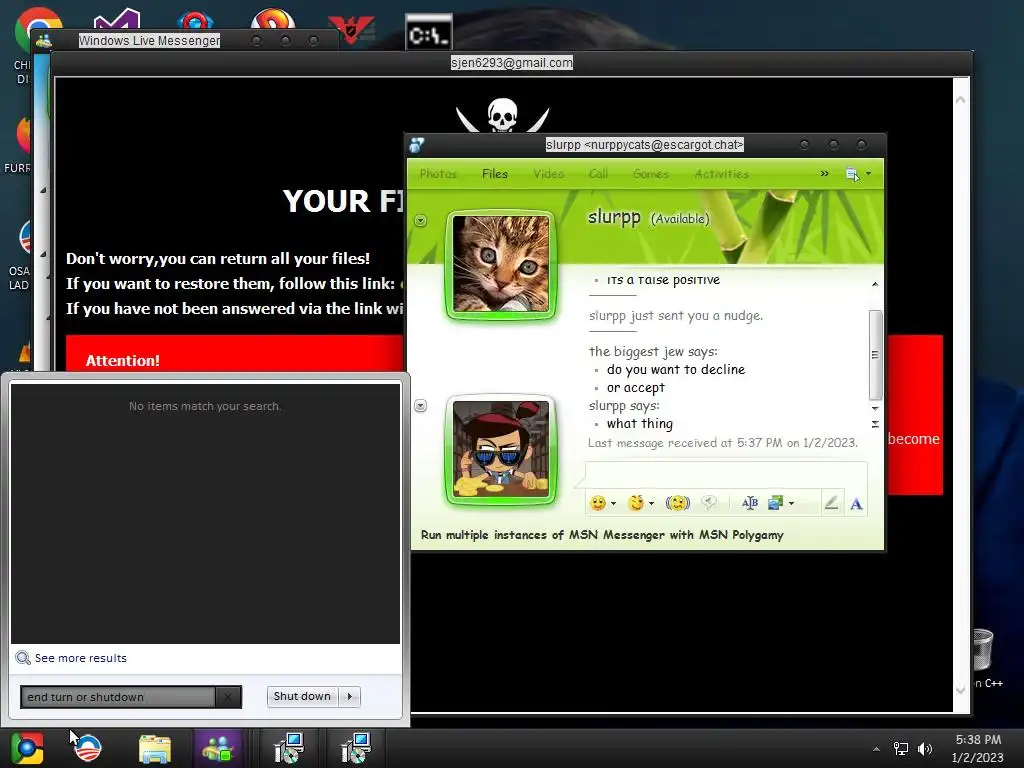Switch to handwriting pencil mode
Screen dimensions: 1024x768
pyautogui.click(x=831, y=503)
